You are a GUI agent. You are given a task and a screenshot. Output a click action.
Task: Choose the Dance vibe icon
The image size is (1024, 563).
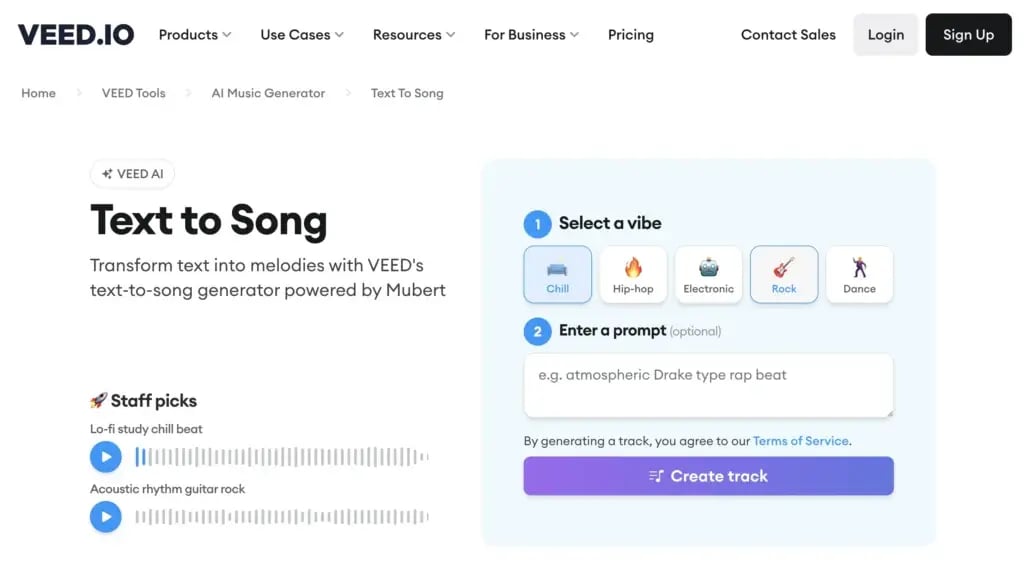[x=859, y=275]
